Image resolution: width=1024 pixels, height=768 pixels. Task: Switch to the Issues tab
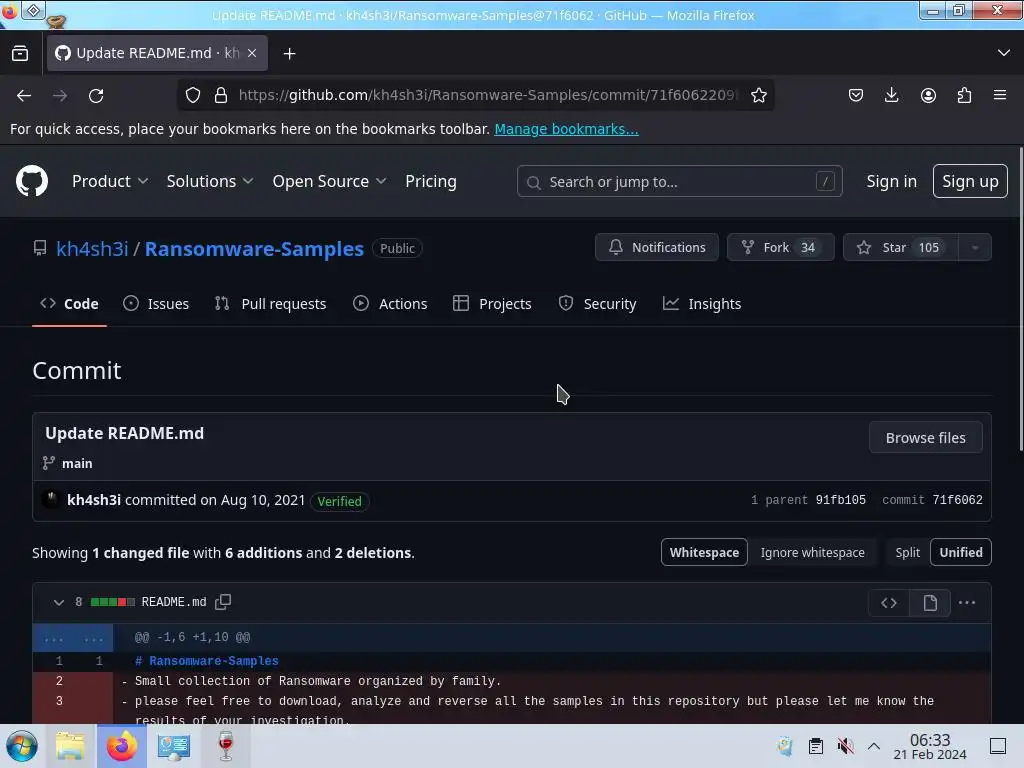(156, 304)
